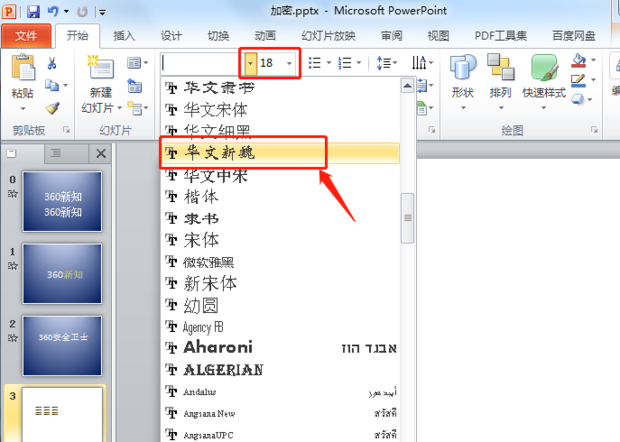Click the Format Painter brush icon
This screenshot has height=442, width=620.
point(52,108)
